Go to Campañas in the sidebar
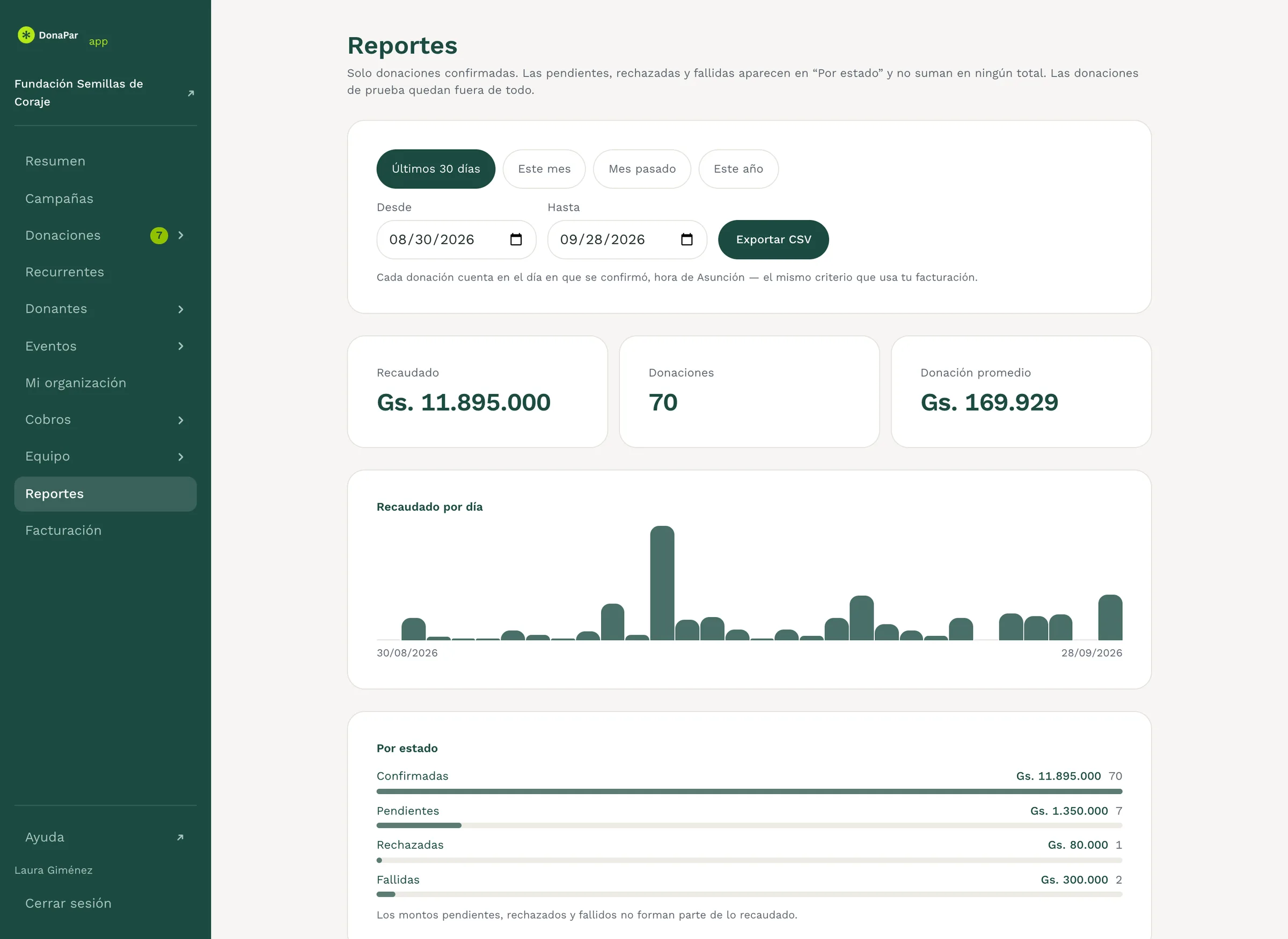 click(105, 199)
